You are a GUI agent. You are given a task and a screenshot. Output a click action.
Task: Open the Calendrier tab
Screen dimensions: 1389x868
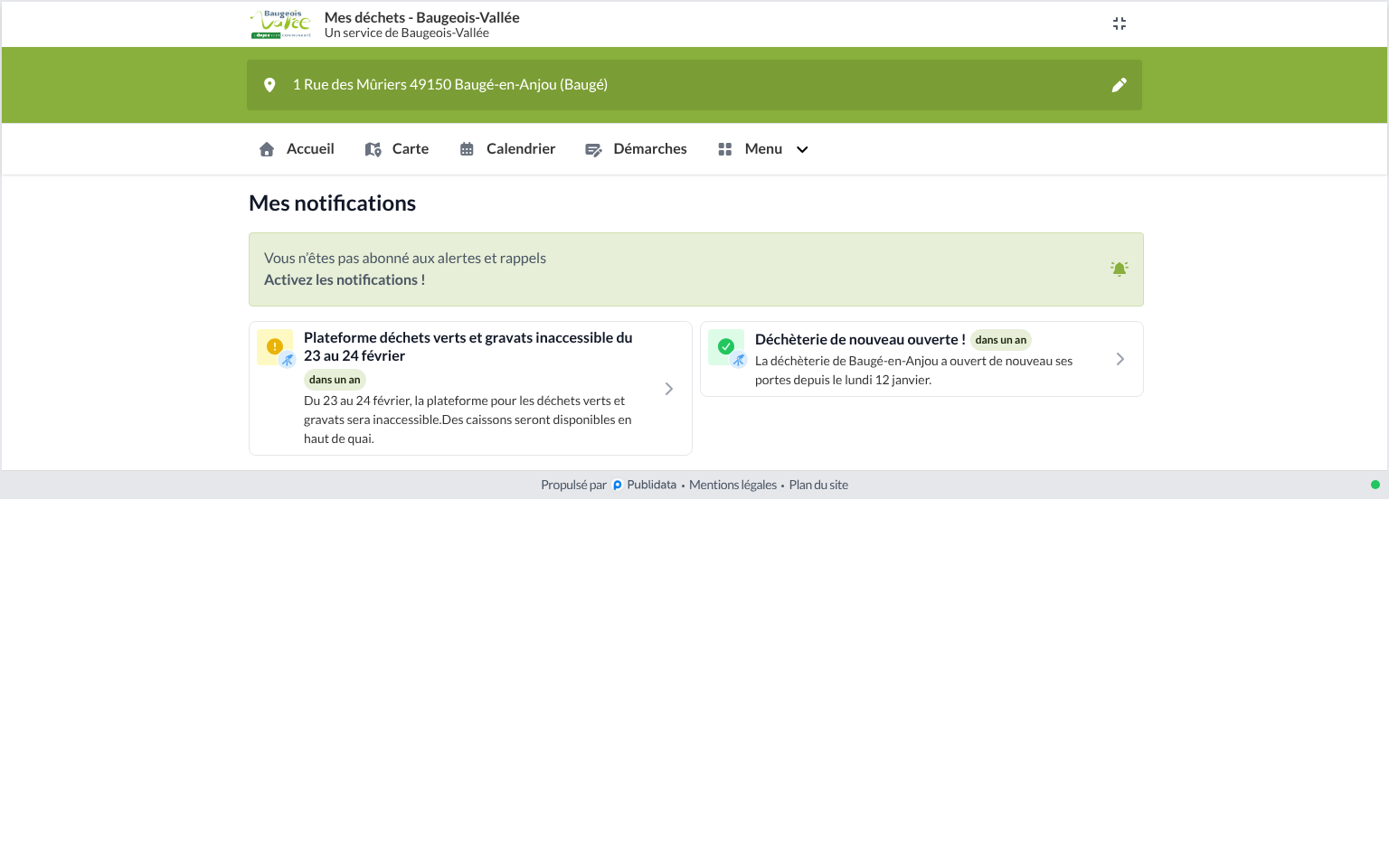[x=507, y=149]
